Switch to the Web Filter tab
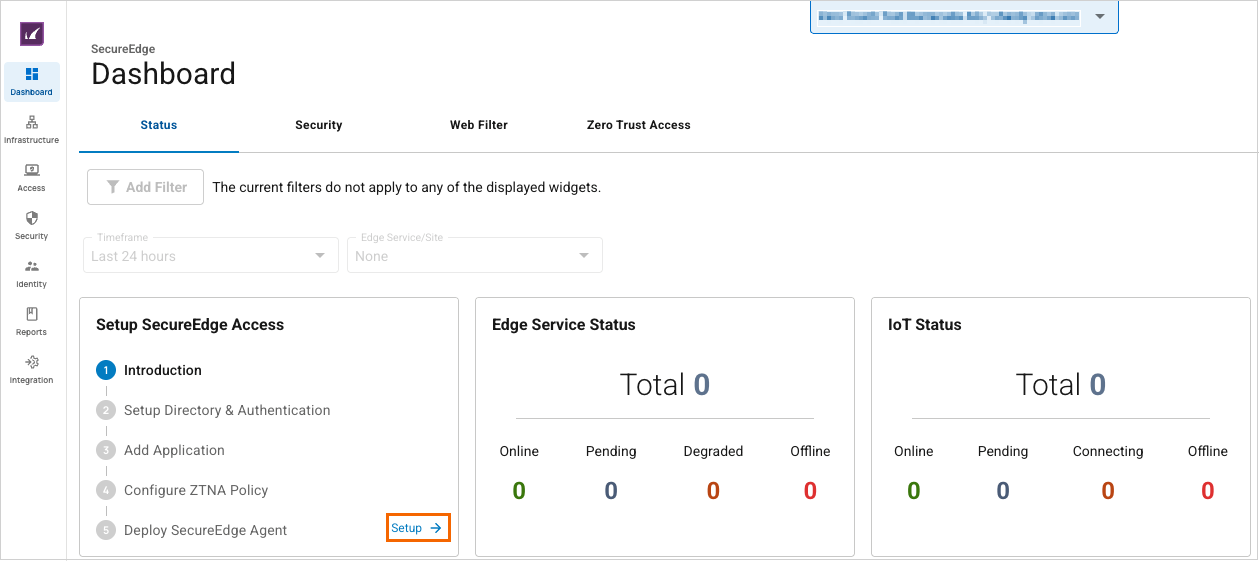 click(478, 125)
